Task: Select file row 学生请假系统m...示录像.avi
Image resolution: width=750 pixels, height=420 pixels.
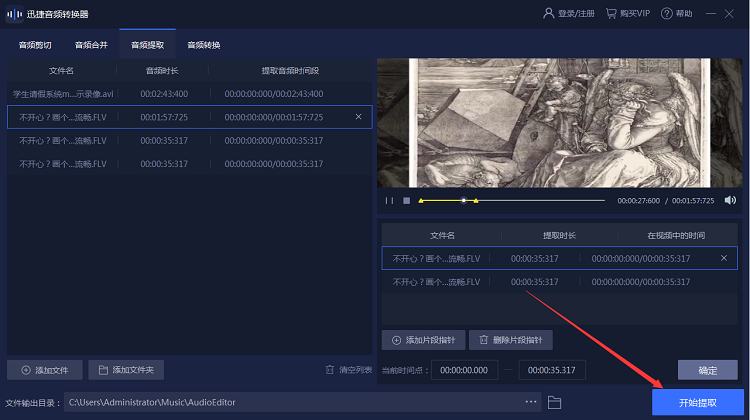Action: pos(189,94)
